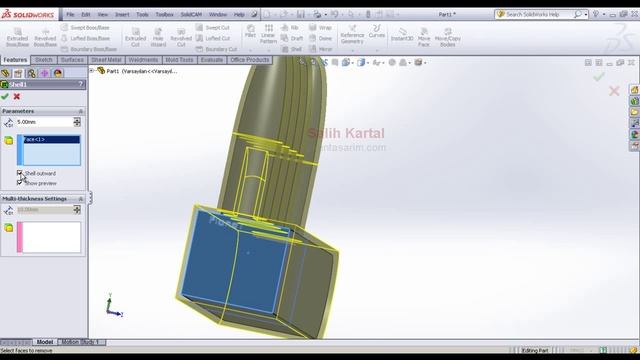Adjust the 5.00mm thickness spinner
The width and height of the screenshot is (640, 360).
[77, 122]
